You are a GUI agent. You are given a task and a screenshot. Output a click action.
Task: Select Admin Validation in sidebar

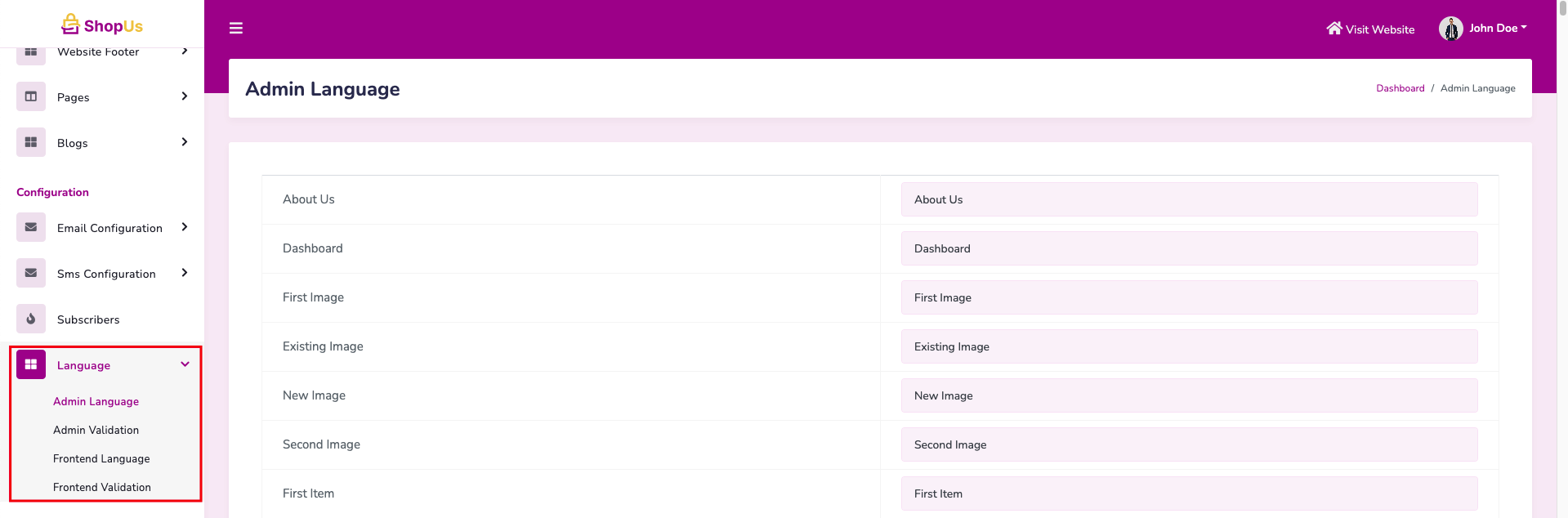coord(96,430)
